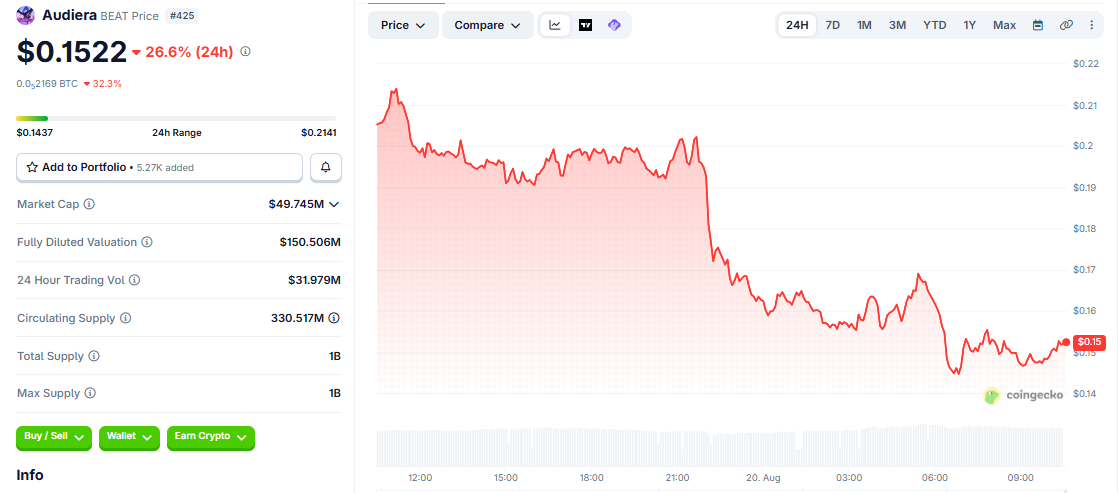Select the Max time range tab
This screenshot has height=493, width=1118.
1005,25
